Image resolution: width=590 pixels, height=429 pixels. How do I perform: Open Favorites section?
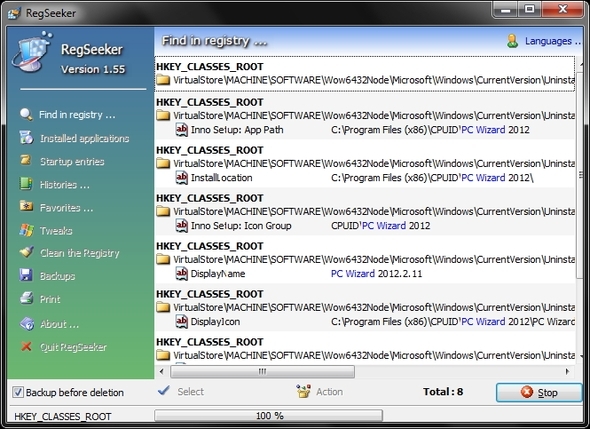click(66, 208)
